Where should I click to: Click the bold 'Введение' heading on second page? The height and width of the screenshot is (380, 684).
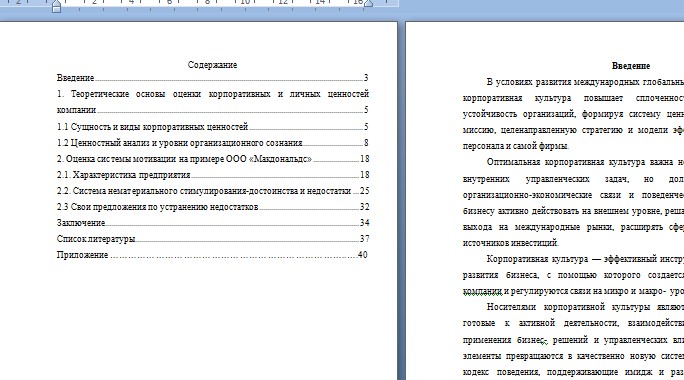631,66
